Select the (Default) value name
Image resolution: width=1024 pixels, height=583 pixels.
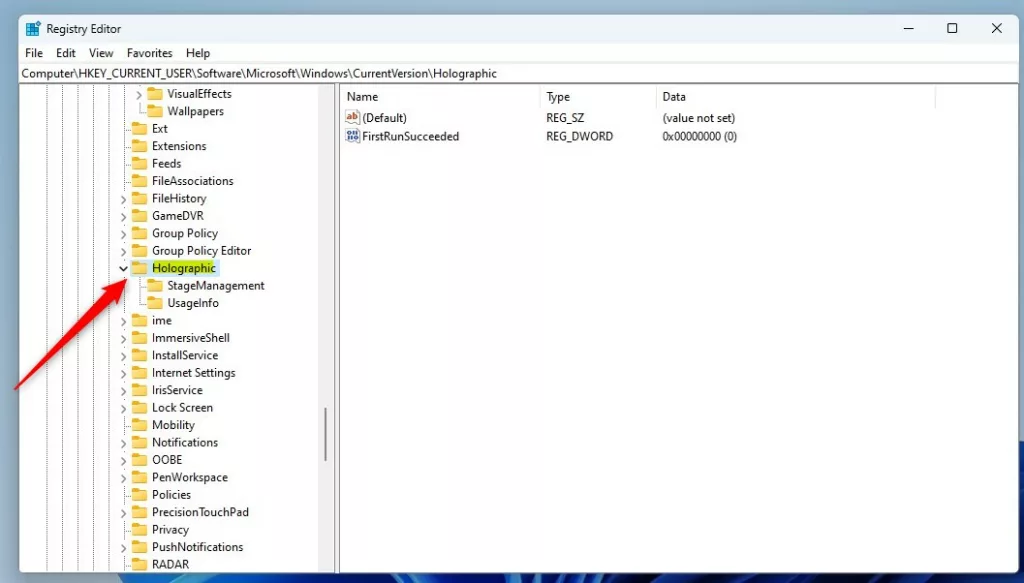click(x=385, y=118)
